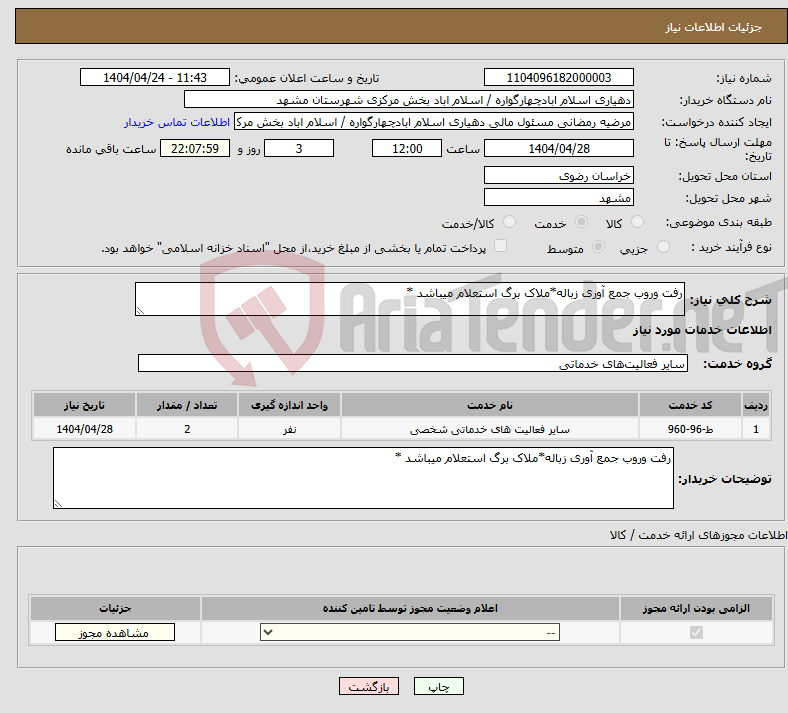Click buyer organization name field
The image size is (788, 713).
[409, 99]
